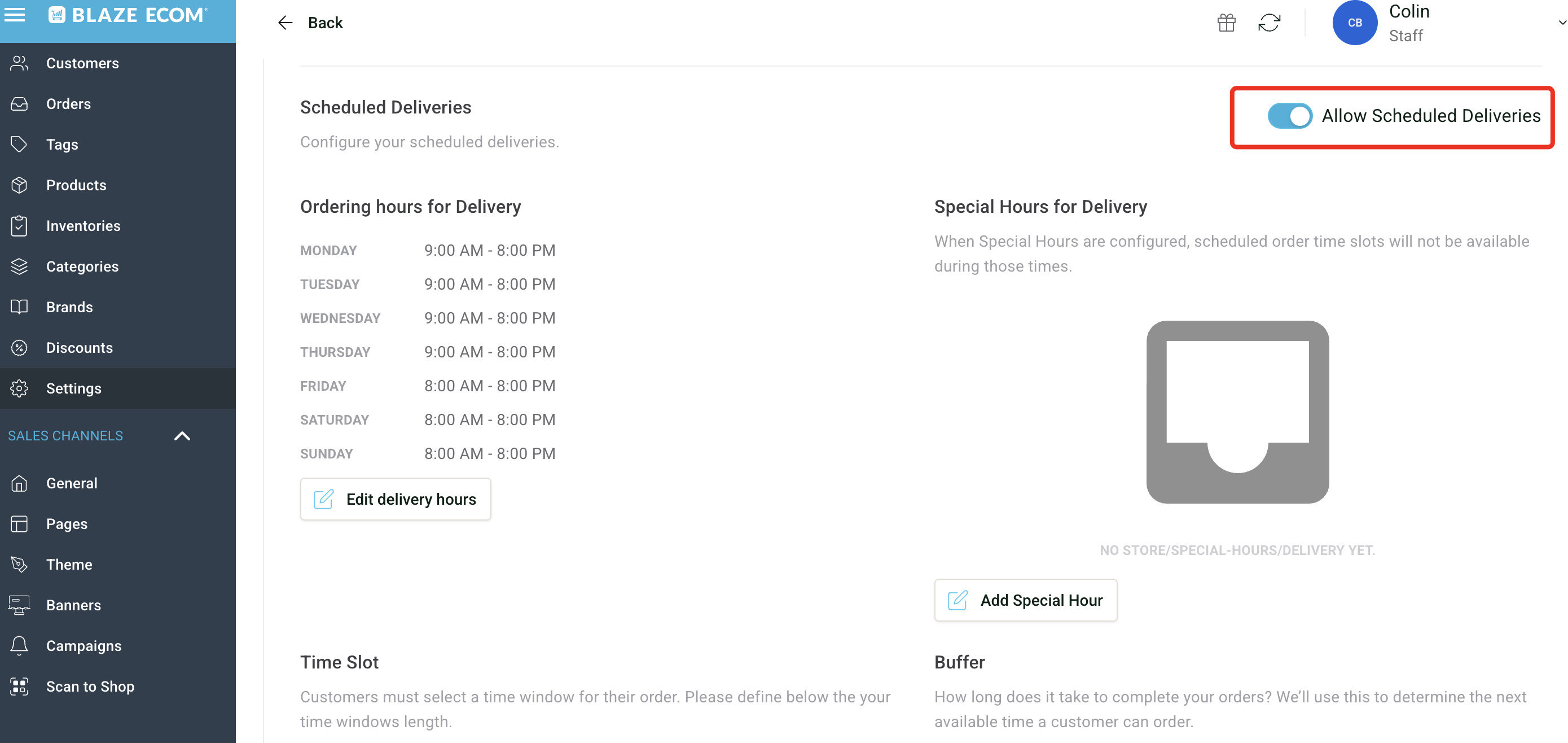This screenshot has width=1568, height=743.
Task: Click the Tags label icon
Action: click(20, 145)
